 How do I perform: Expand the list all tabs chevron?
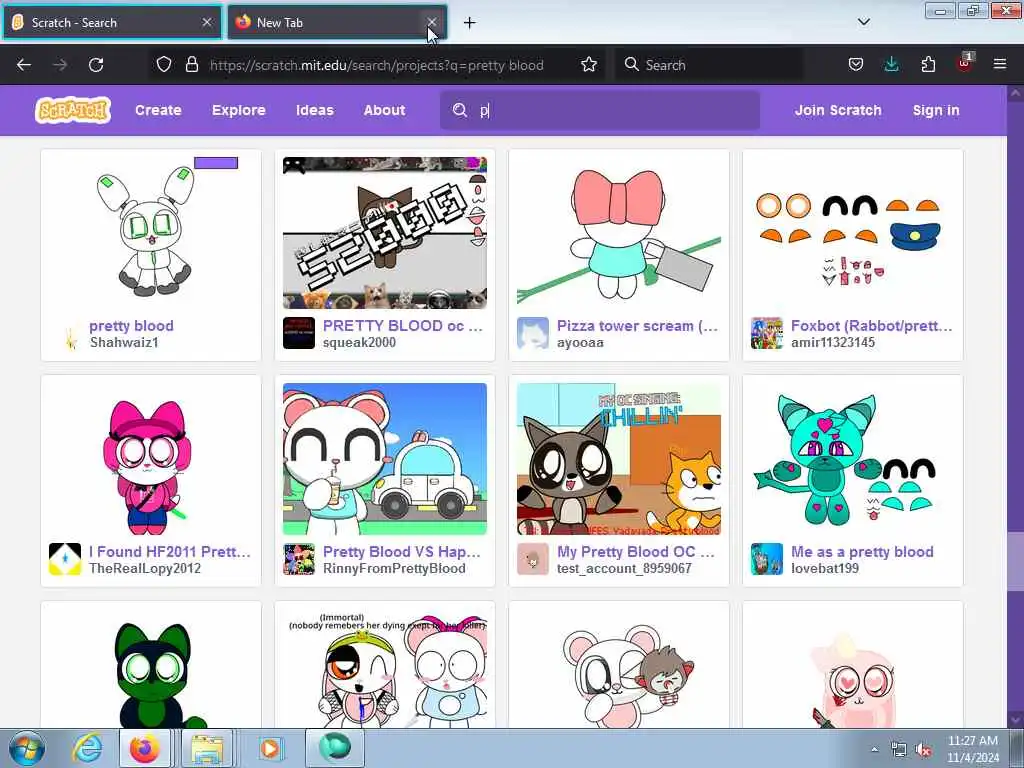863,22
